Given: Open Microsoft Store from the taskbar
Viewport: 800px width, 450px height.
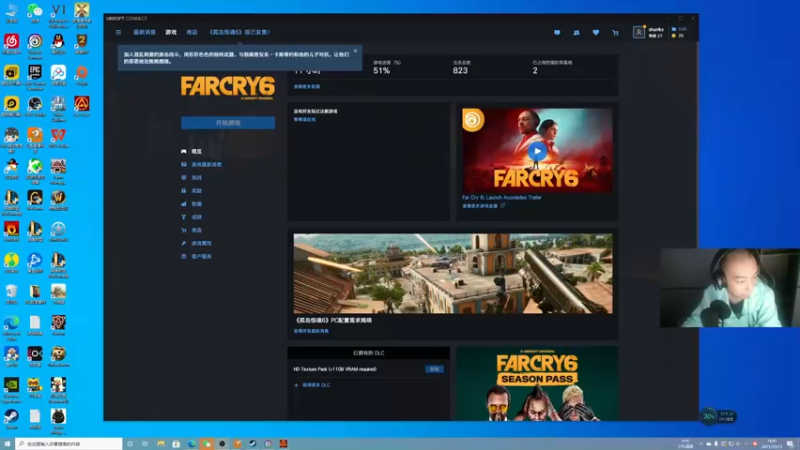Looking at the screenshot, I should (x=176, y=444).
